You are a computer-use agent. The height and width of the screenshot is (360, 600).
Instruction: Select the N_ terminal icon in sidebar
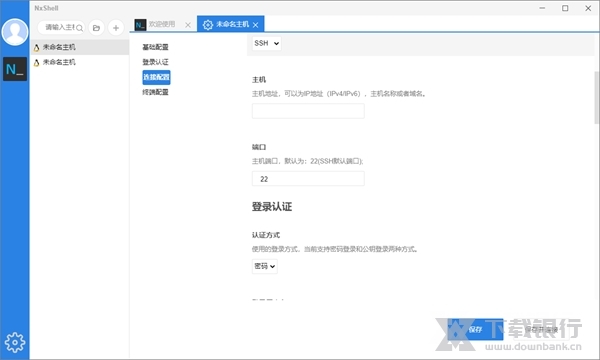(x=15, y=69)
